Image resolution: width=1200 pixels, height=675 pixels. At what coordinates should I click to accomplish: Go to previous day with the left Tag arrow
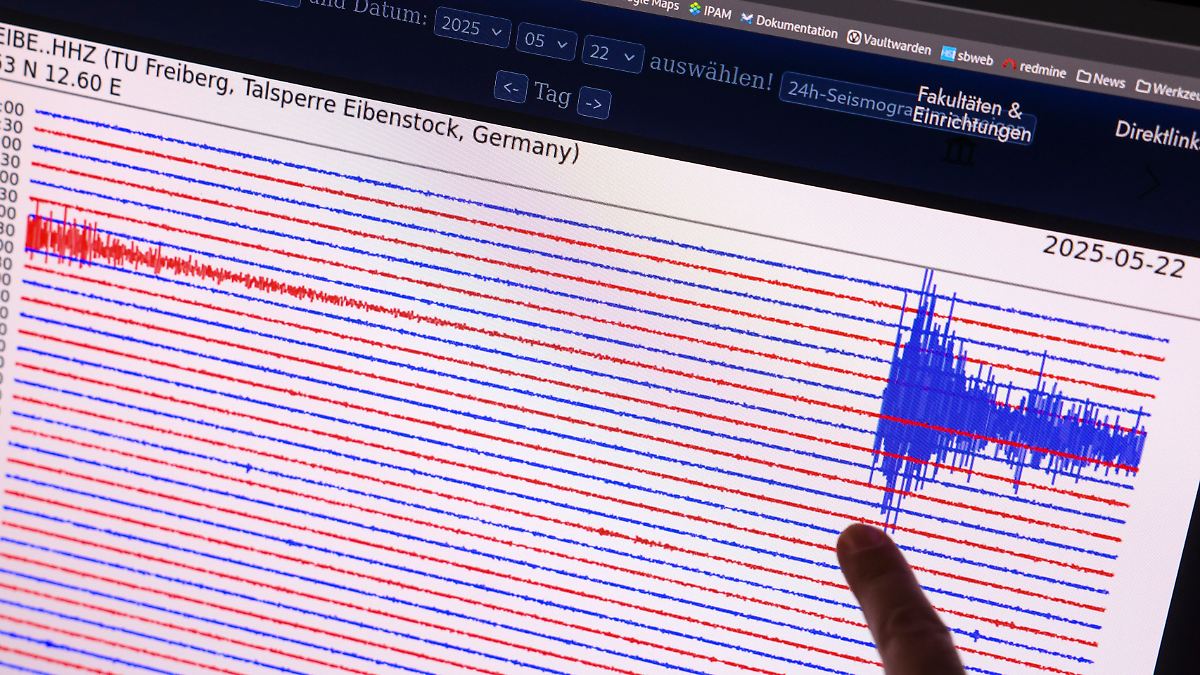pos(512,88)
